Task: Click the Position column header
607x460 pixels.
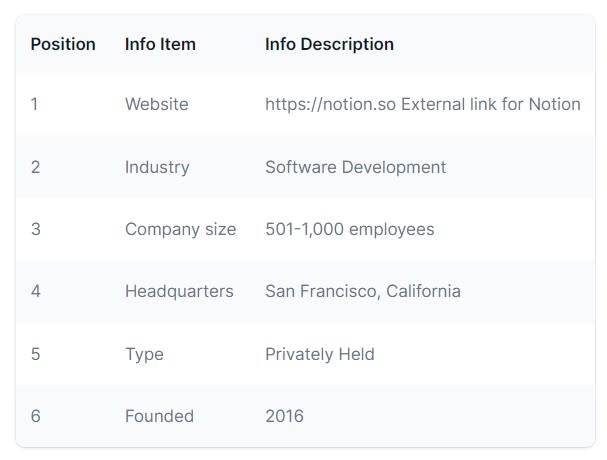Action: coord(63,44)
